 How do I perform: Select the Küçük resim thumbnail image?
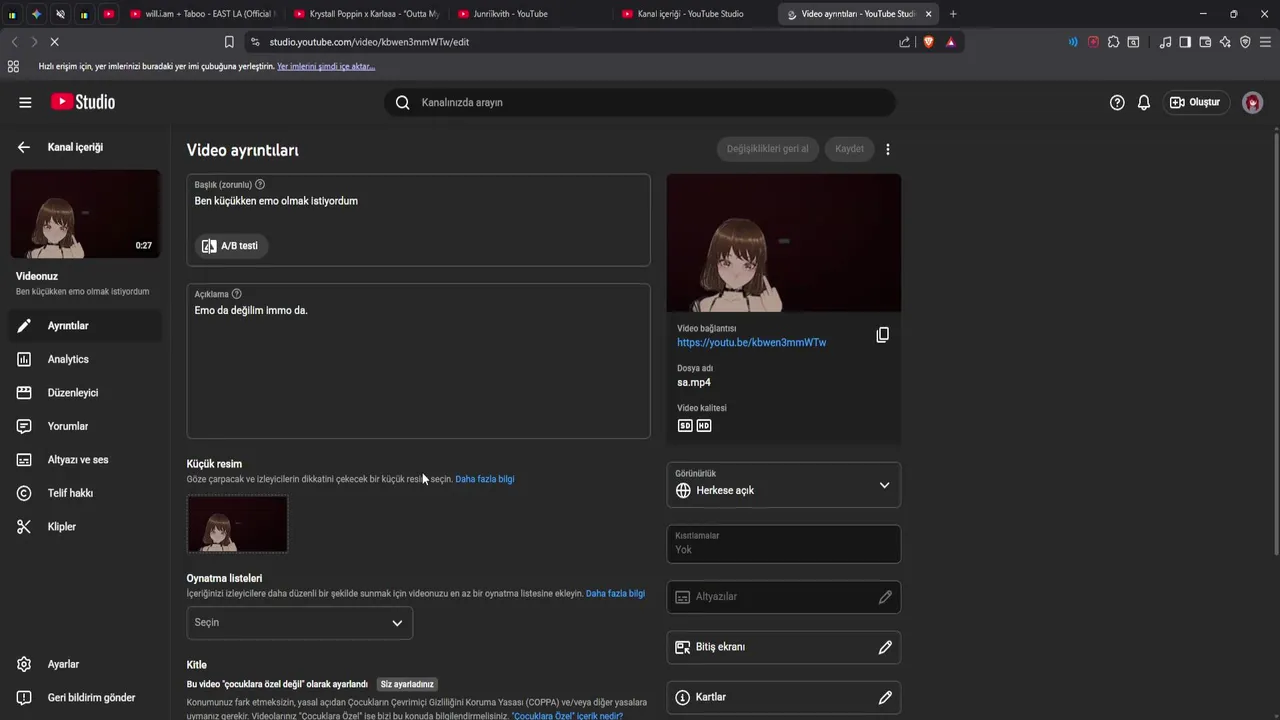pyautogui.click(x=237, y=524)
